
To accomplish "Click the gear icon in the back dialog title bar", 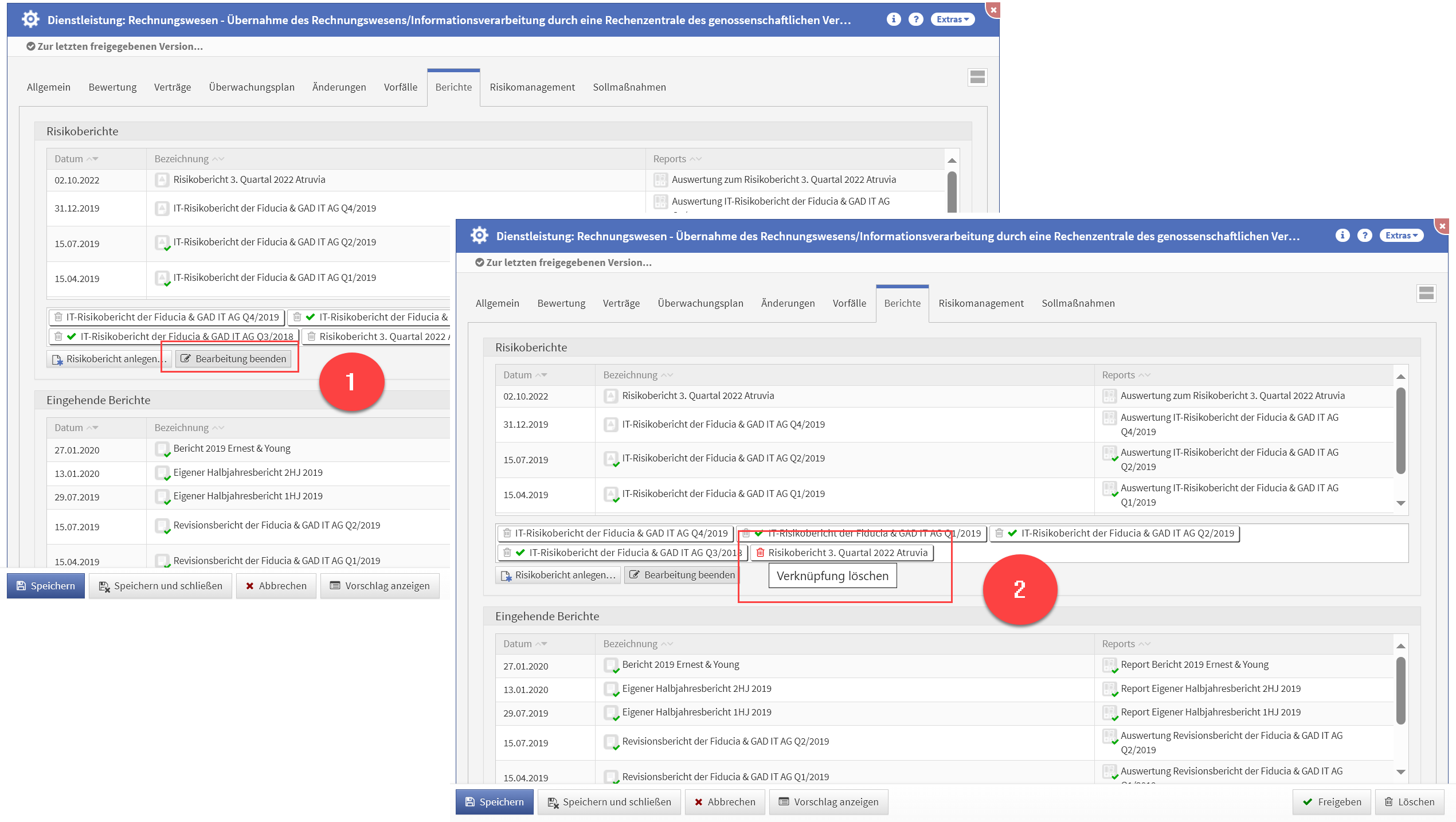I will [30, 19].
